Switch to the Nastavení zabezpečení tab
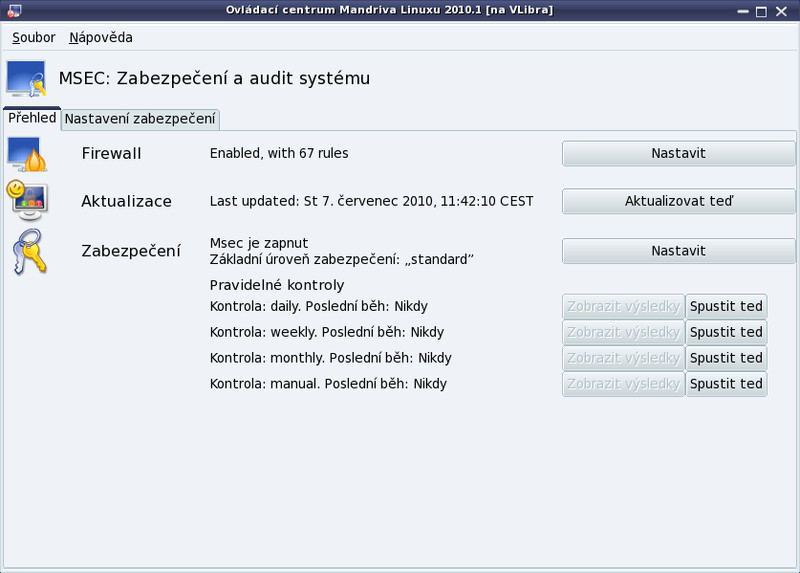 click(x=140, y=119)
